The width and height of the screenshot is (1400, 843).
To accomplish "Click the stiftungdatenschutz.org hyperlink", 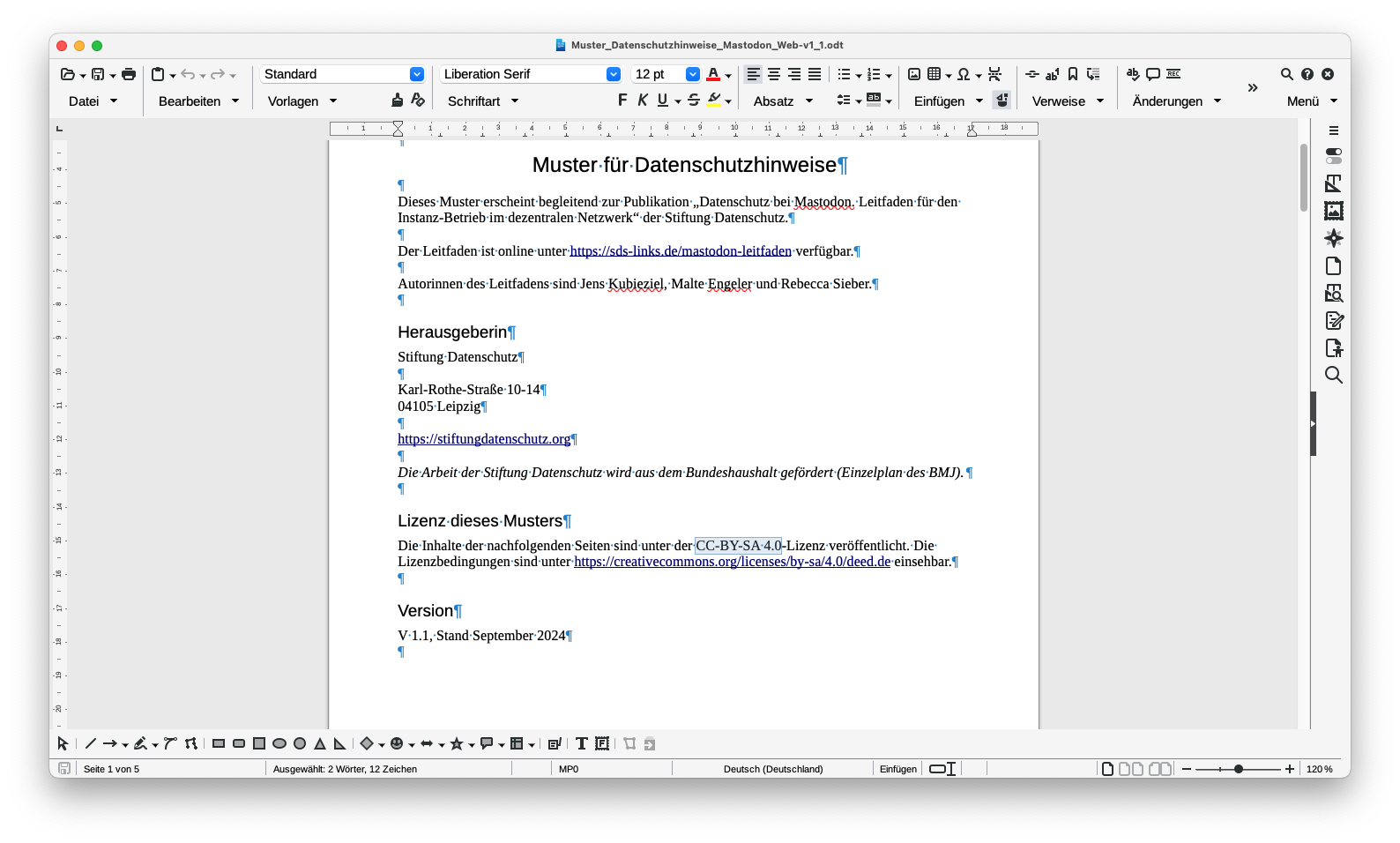I will point(484,439).
